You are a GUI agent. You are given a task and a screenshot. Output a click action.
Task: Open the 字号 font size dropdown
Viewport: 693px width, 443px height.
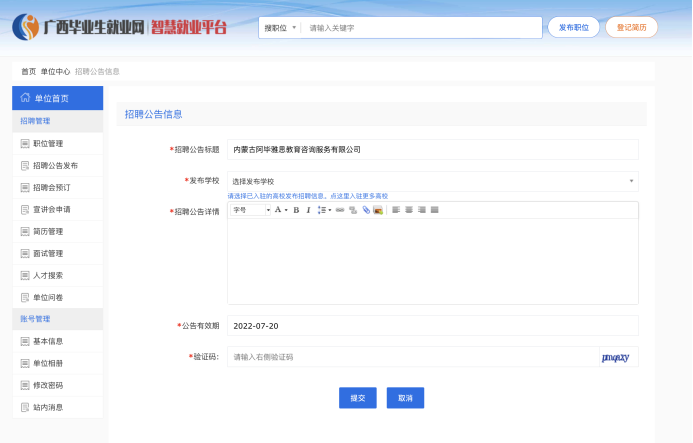(x=250, y=210)
